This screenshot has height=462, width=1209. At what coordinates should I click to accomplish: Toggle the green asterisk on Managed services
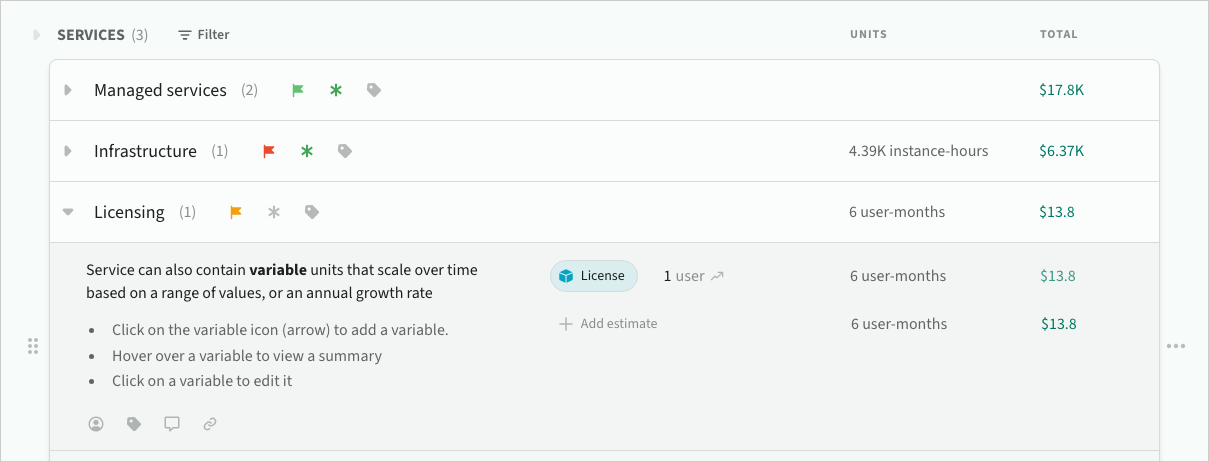[336, 90]
